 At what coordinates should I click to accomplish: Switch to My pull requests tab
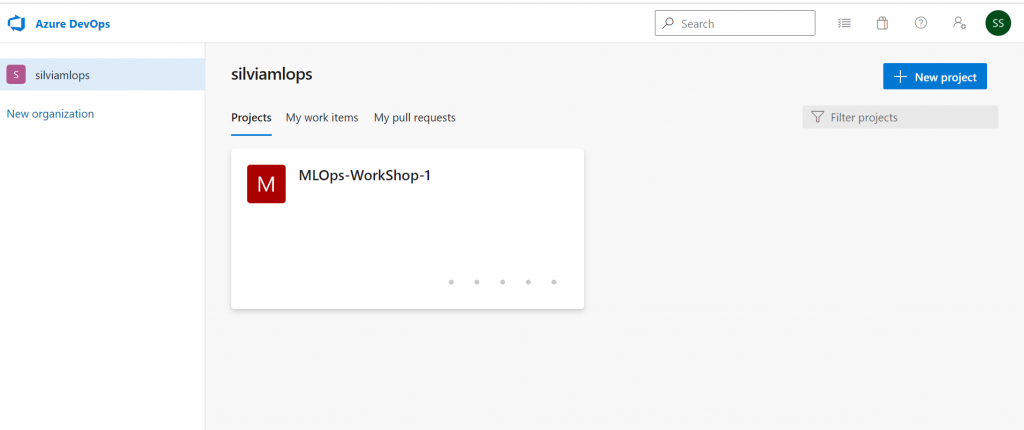415,118
